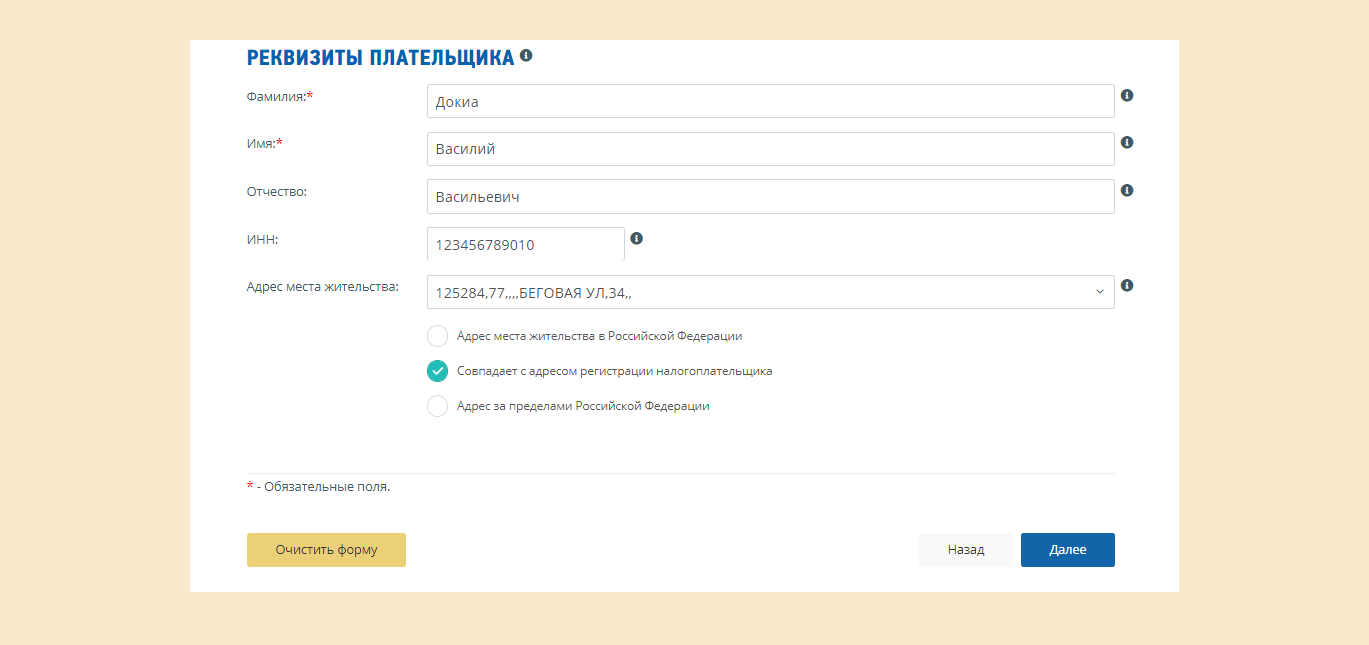Show the info tooltip next to Имя field
Image resolution: width=1369 pixels, height=645 pixels.
click(x=1127, y=143)
